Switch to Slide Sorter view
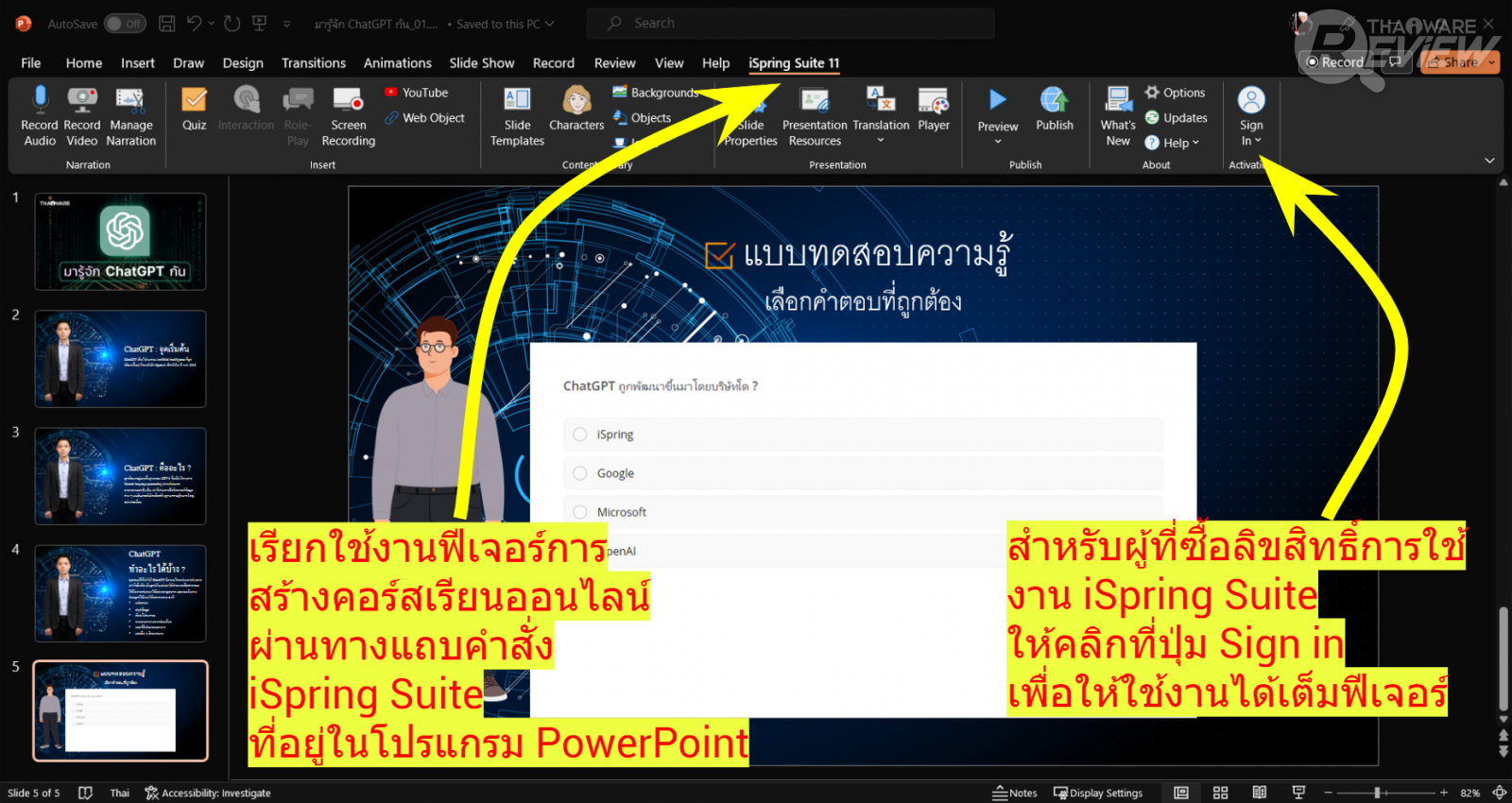1512x803 pixels. pos(1221,793)
